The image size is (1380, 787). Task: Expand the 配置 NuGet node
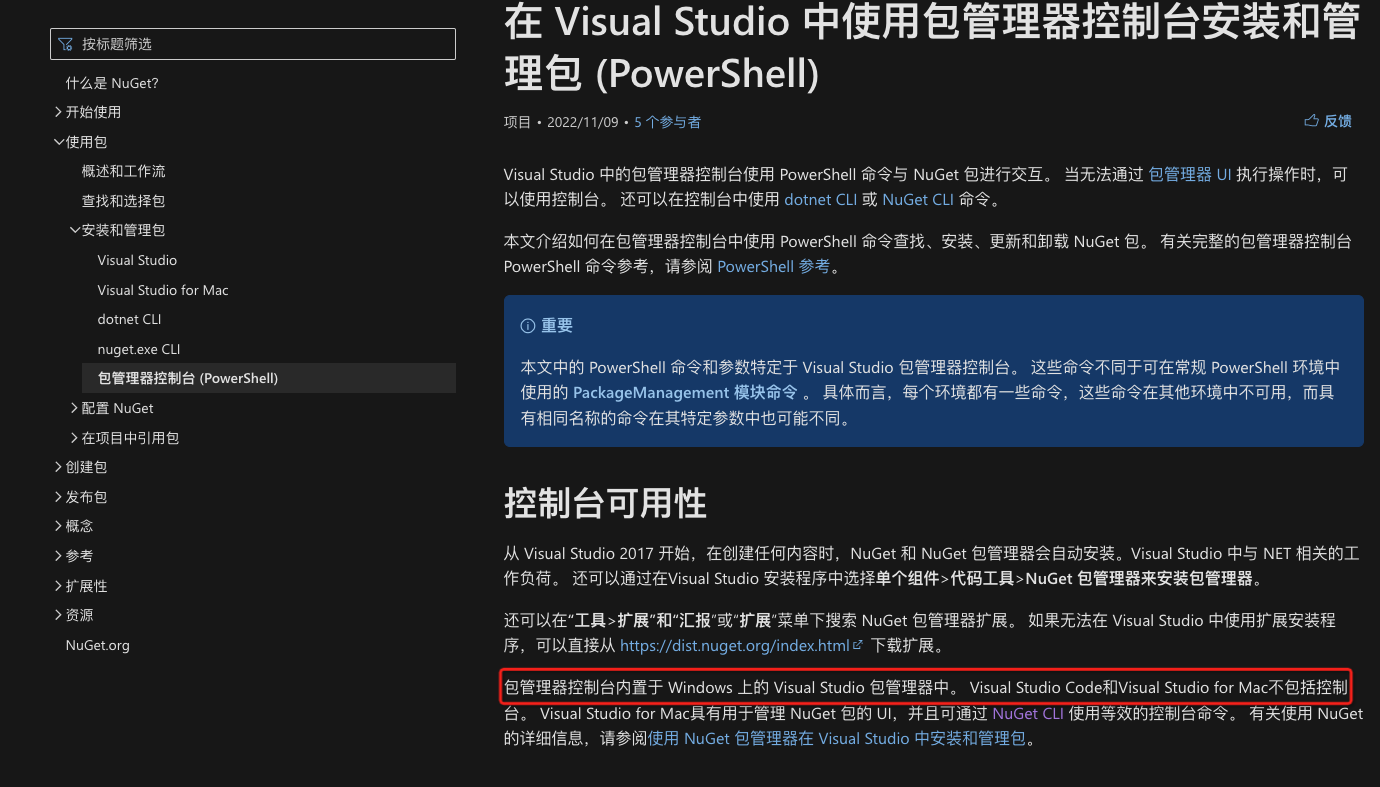pyautogui.click(x=112, y=408)
